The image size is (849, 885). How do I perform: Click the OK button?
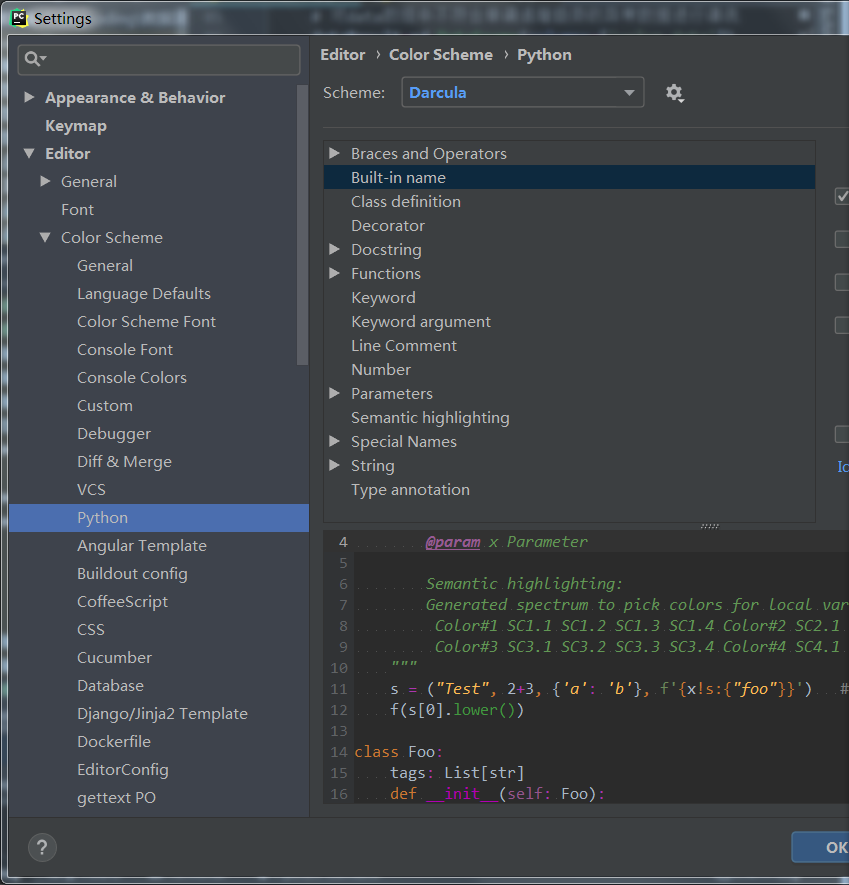[x=821, y=847]
